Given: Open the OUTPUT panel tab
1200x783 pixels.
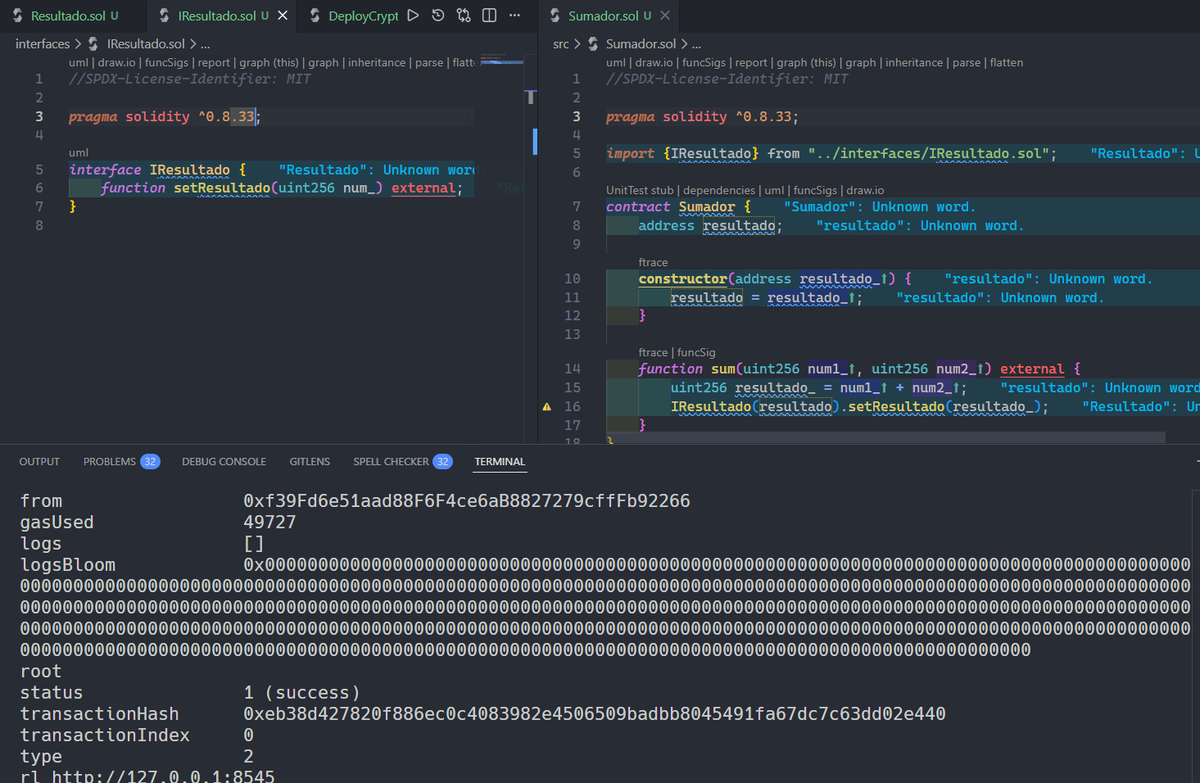Looking at the screenshot, I should click(40, 462).
